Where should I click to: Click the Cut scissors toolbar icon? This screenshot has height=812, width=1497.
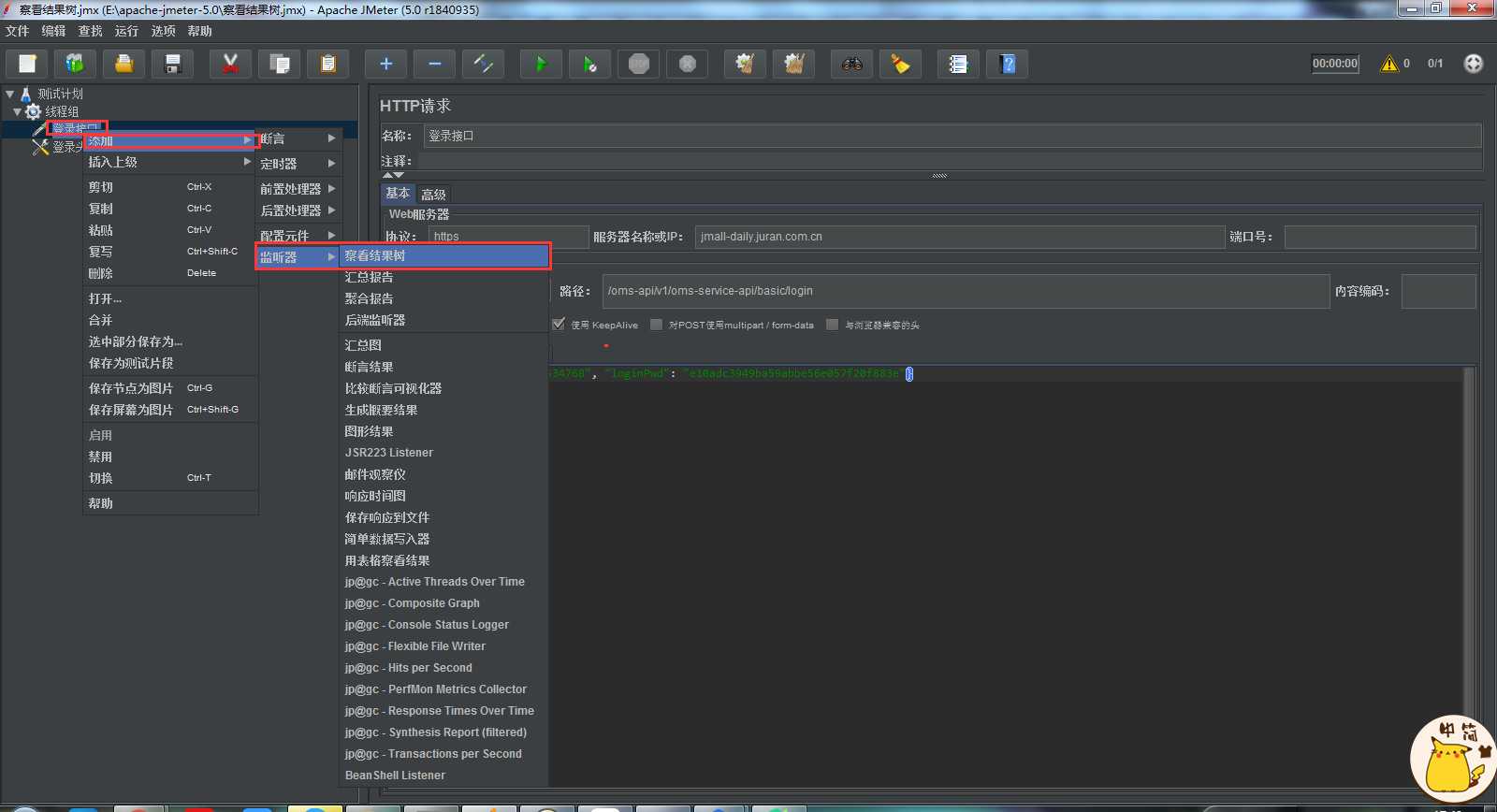(x=231, y=64)
